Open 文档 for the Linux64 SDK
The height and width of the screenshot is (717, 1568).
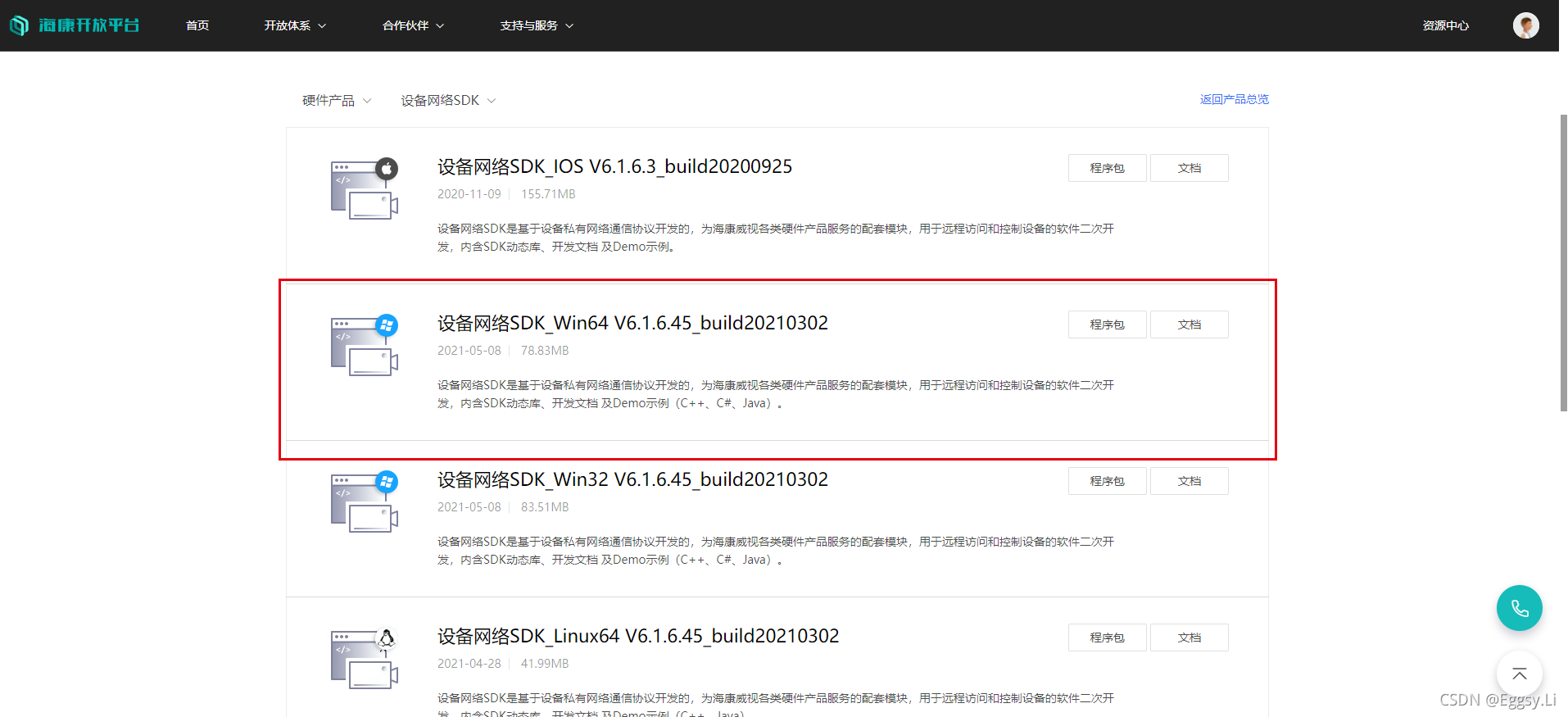pos(1190,638)
